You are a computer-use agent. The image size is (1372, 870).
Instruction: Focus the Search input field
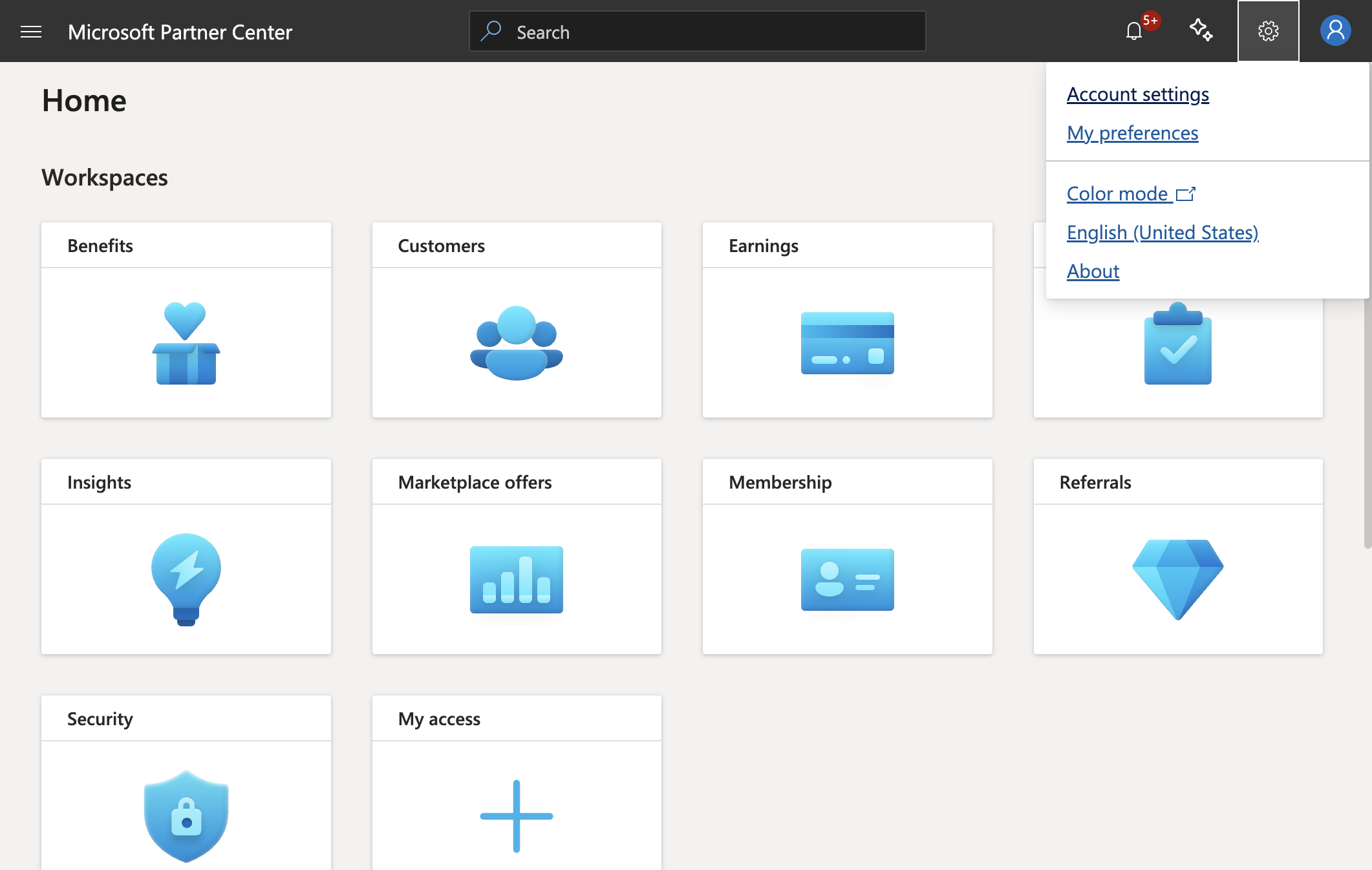[x=698, y=31]
